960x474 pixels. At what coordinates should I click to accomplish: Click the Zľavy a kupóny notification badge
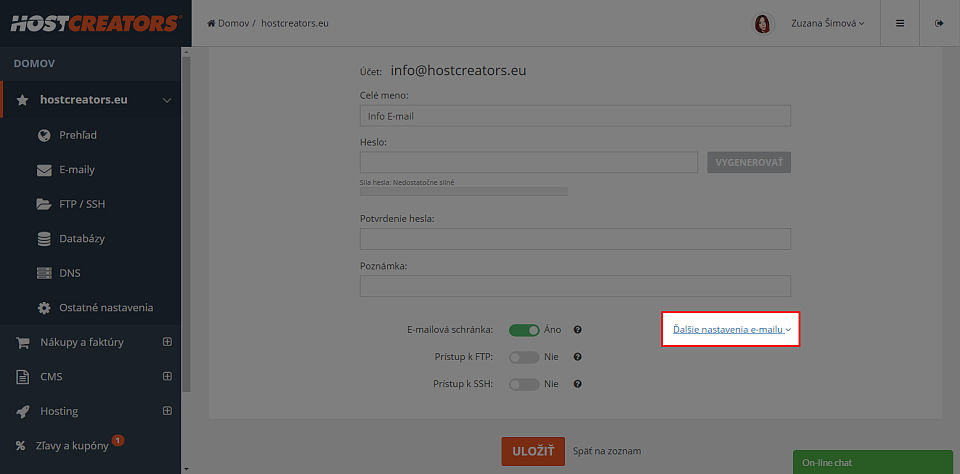(x=118, y=440)
